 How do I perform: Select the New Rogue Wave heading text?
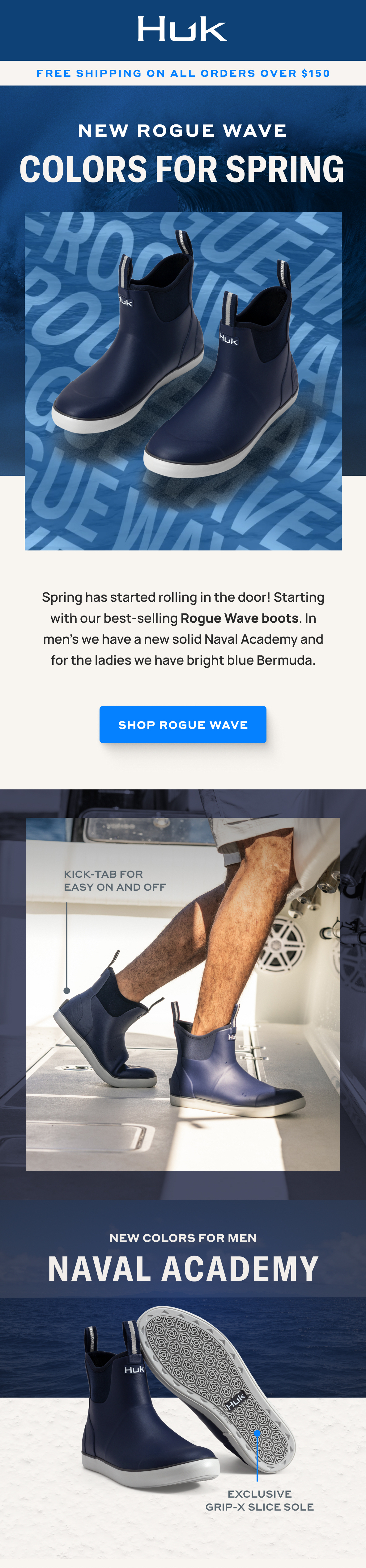tap(183, 131)
